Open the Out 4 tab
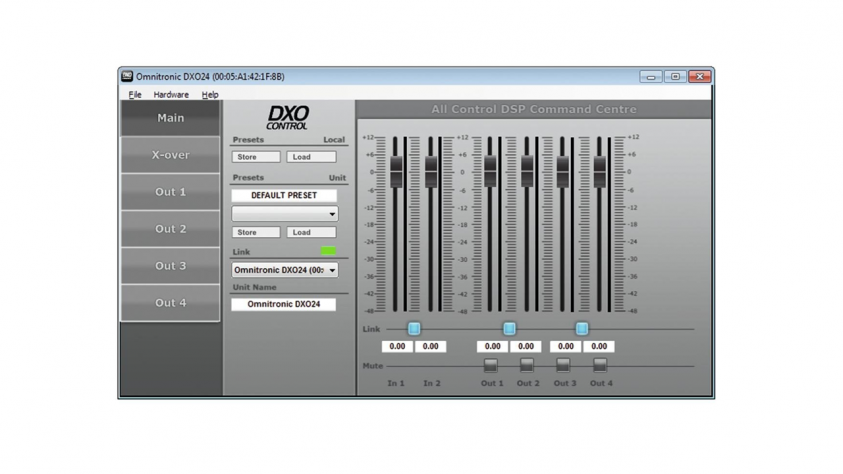843x474 pixels. point(170,303)
